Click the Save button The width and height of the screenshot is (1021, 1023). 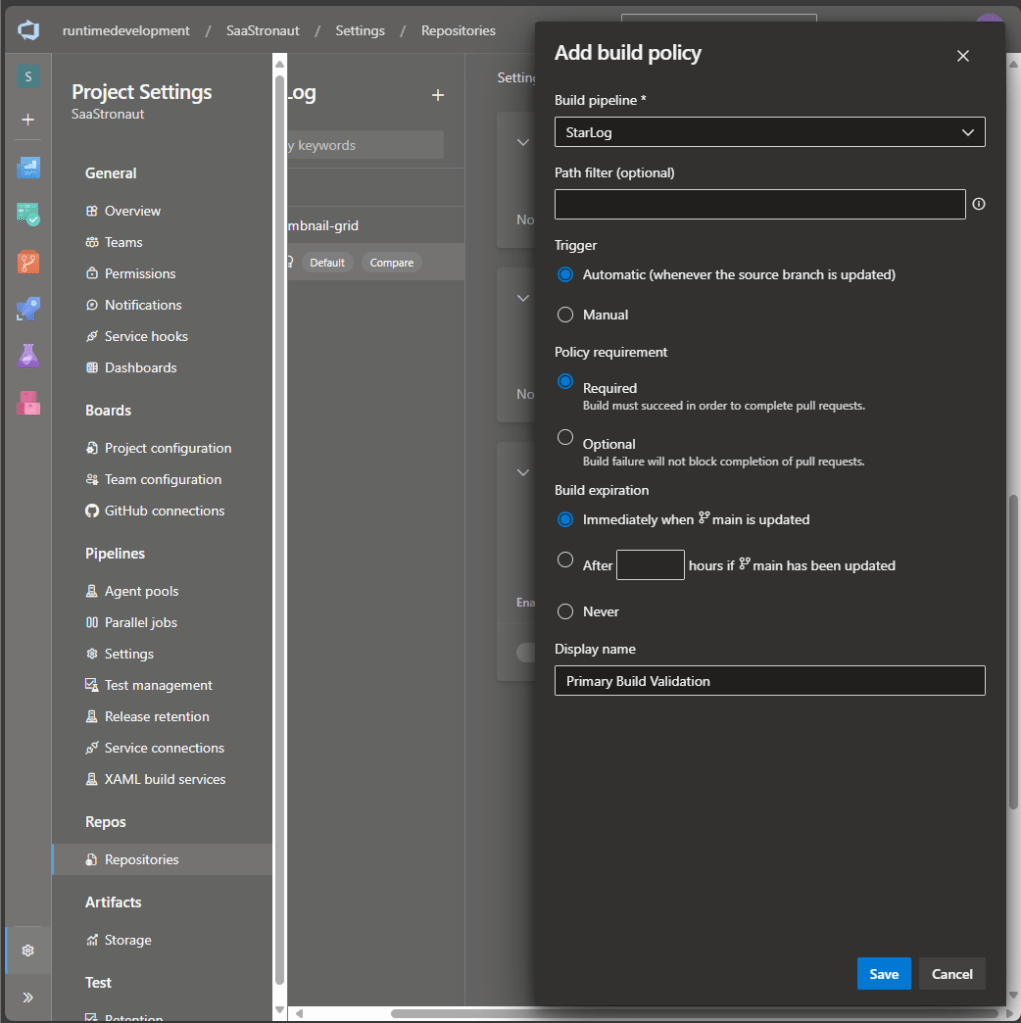pyautogui.click(x=883, y=974)
